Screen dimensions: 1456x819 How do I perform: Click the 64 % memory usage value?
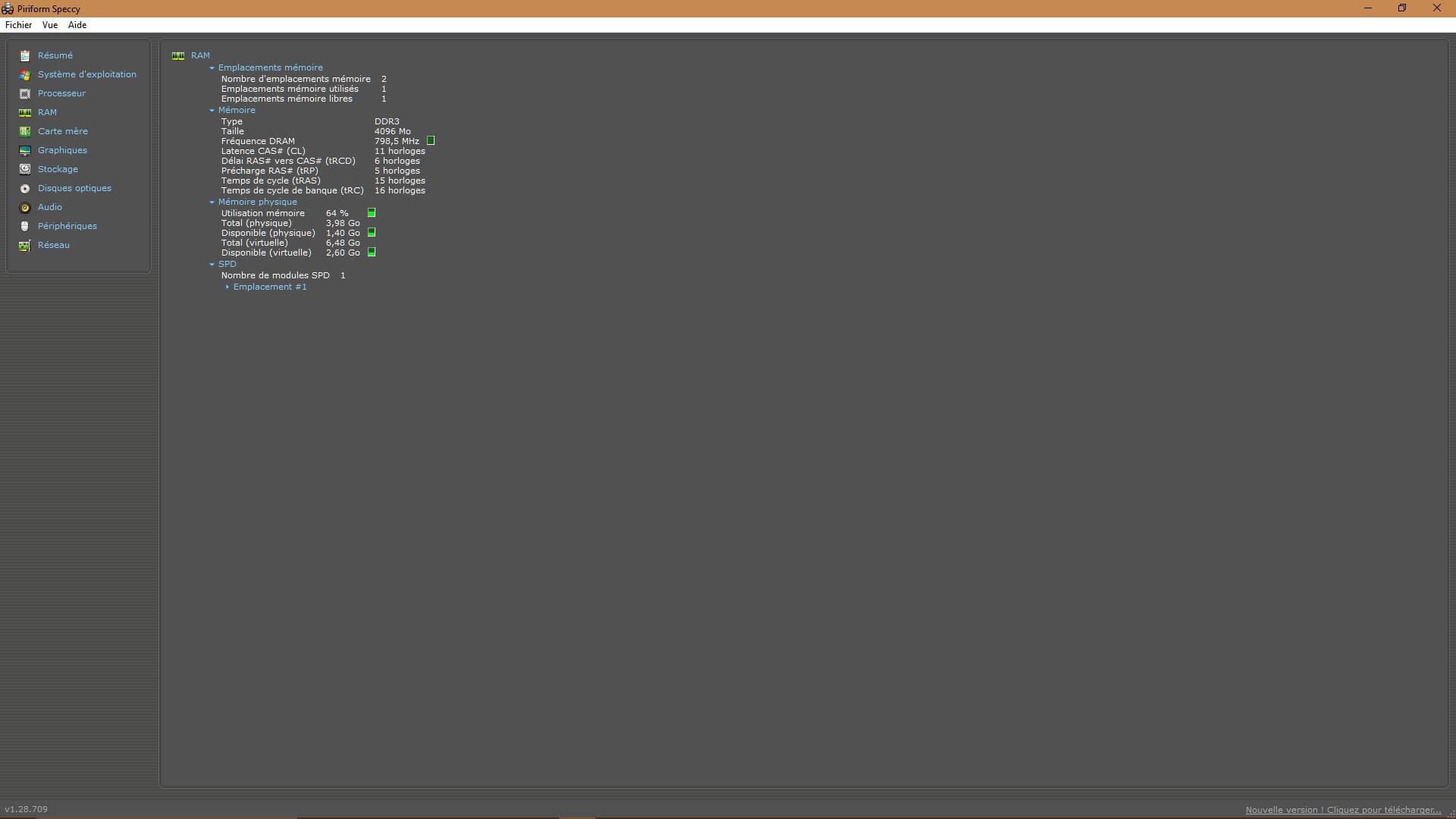click(337, 213)
